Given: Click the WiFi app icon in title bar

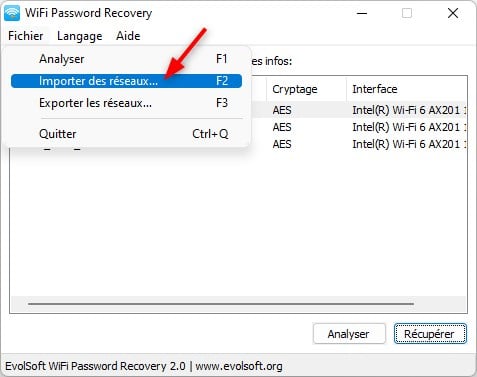Looking at the screenshot, I should [12, 13].
